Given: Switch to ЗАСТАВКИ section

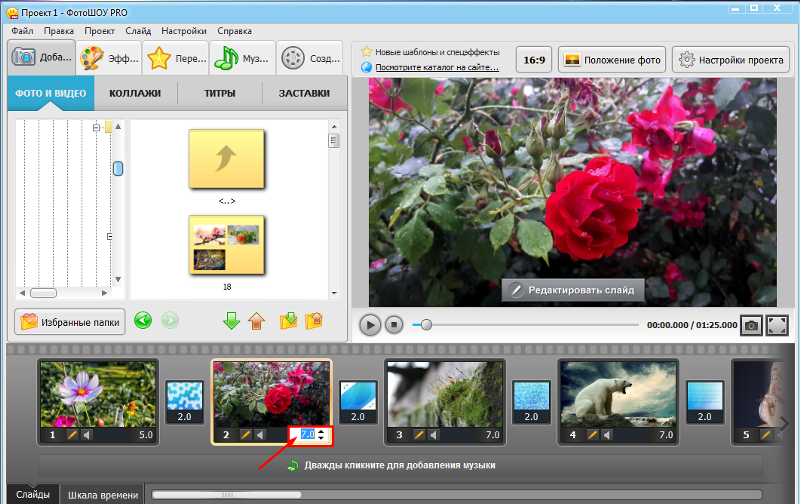Looking at the screenshot, I should 304,93.
